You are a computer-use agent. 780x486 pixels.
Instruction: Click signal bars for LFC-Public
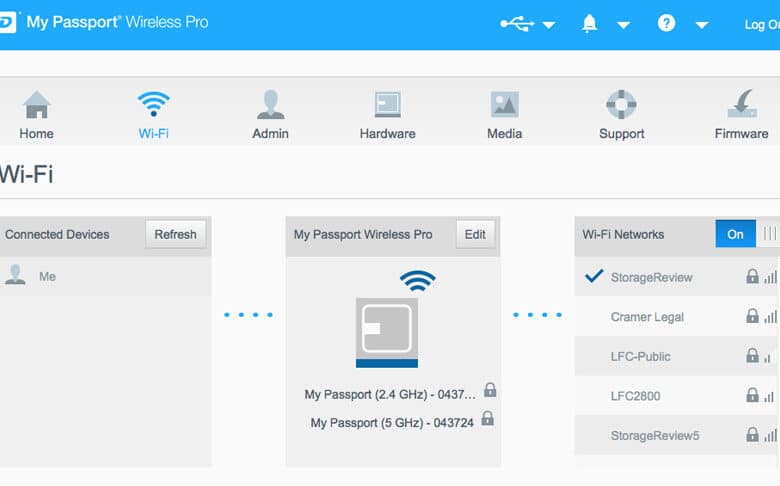(x=769, y=357)
